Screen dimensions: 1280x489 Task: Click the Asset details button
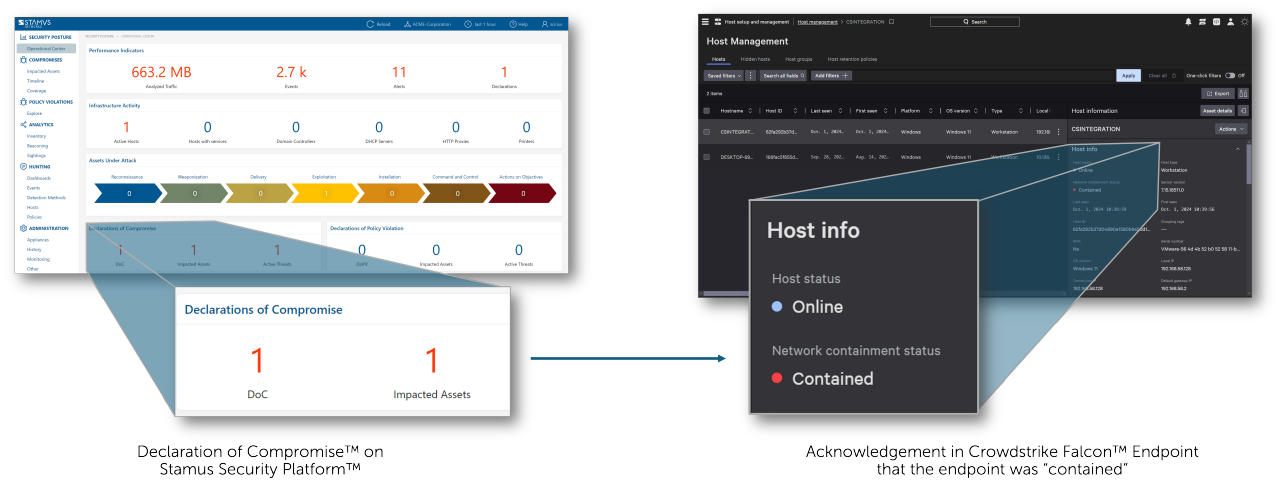point(1217,111)
